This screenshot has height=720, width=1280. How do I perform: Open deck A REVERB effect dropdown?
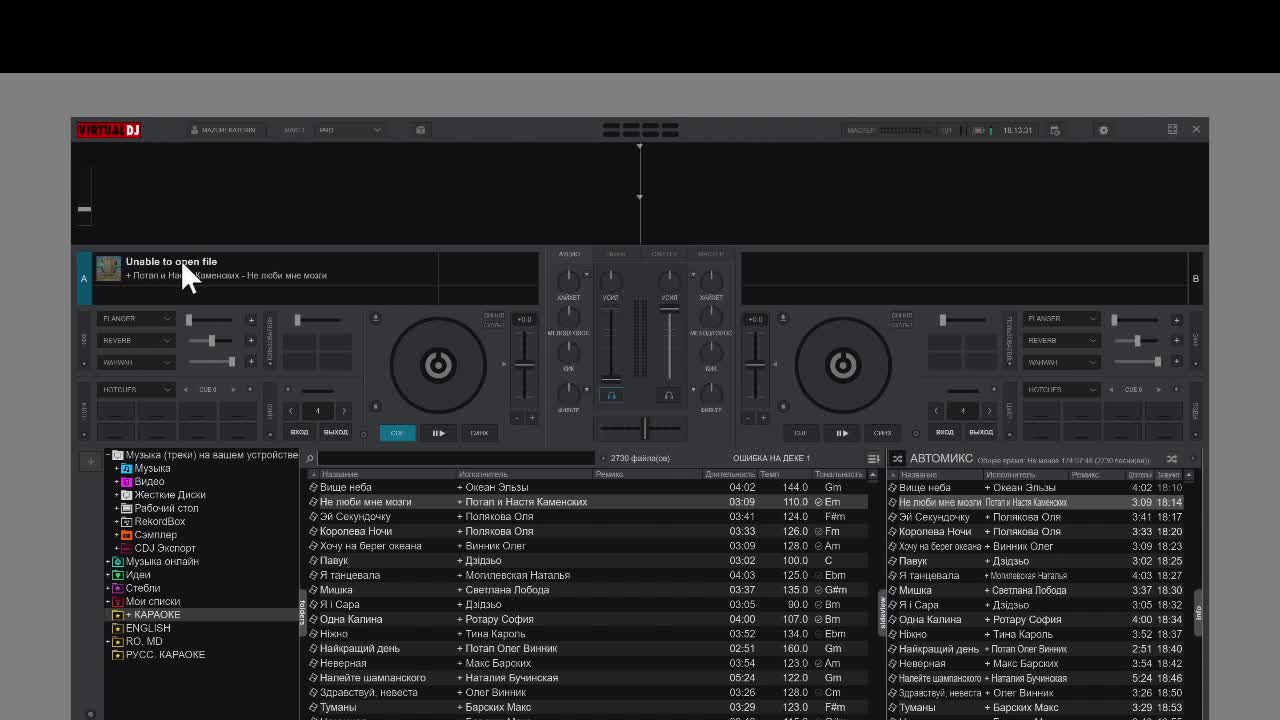[x=137, y=340]
